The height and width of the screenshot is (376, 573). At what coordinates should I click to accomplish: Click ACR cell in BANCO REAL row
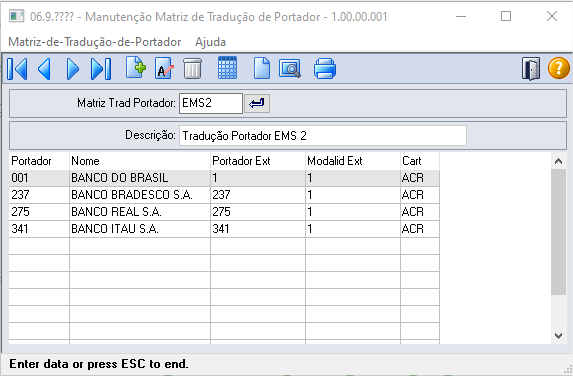point(420,212)
